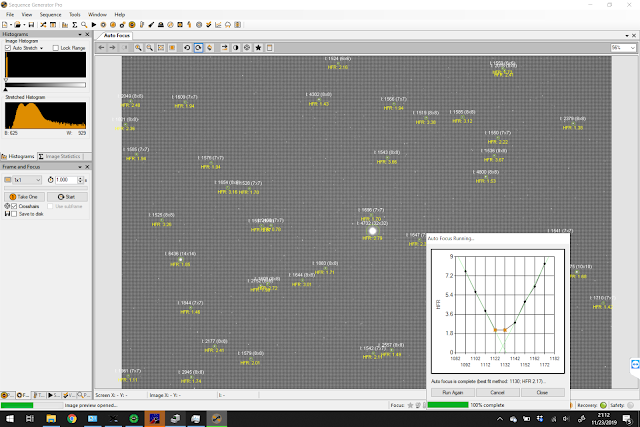
Task: Rotate image counterclockwise with the left rotate icon
Action: pyautogui.click(x=187, y=48)
